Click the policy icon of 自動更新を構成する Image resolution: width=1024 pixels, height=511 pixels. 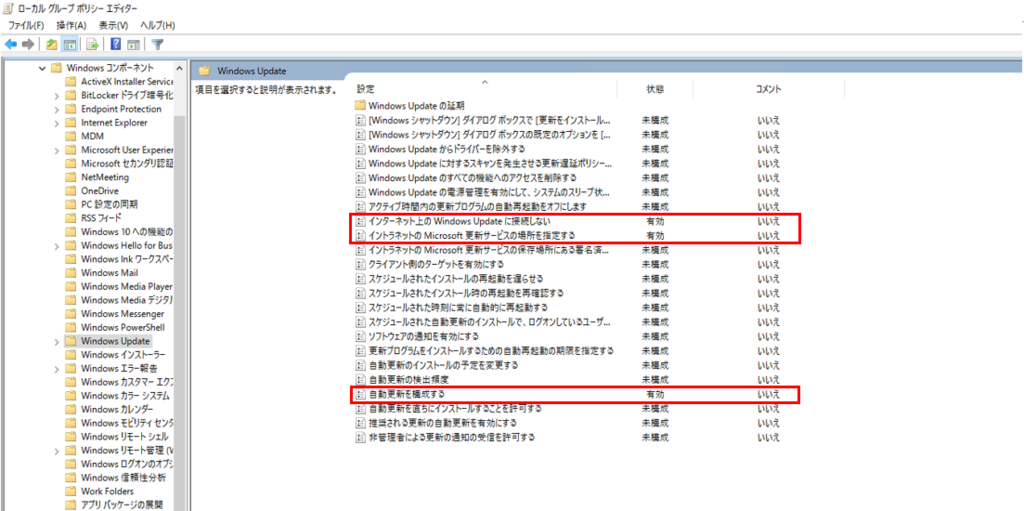[x=360, y=394]
